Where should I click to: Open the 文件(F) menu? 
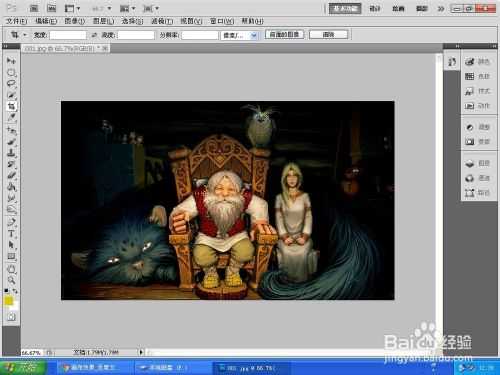click(x=16, y=21)
